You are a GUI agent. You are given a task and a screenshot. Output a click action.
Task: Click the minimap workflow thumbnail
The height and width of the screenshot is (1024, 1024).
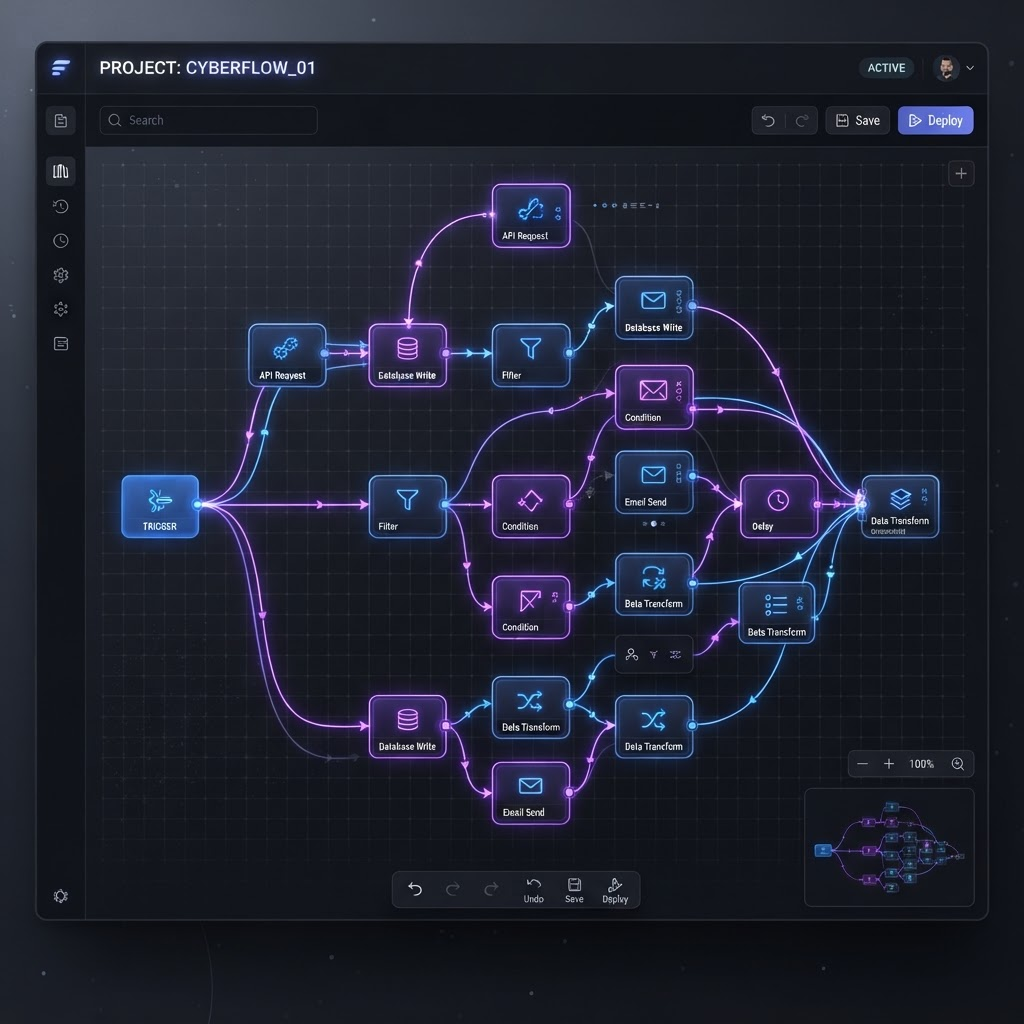889,847
